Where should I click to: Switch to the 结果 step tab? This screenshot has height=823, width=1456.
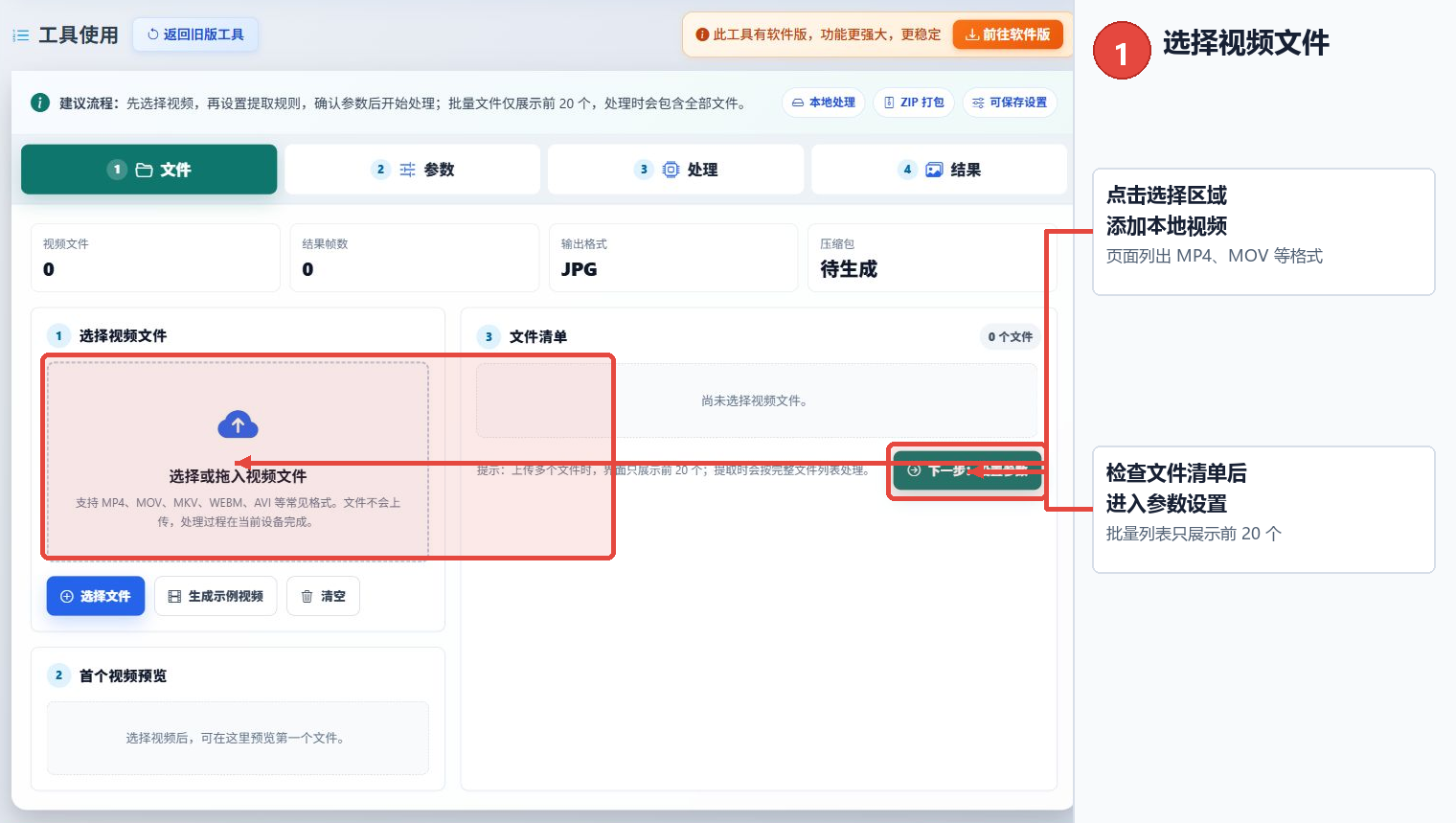click(939, 170)
